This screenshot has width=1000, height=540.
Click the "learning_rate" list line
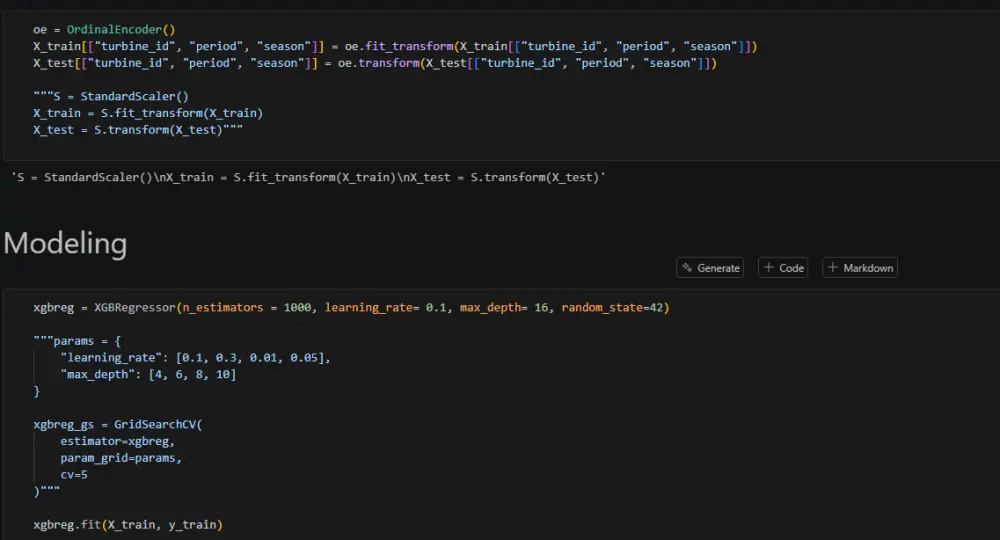click(196, 358)
